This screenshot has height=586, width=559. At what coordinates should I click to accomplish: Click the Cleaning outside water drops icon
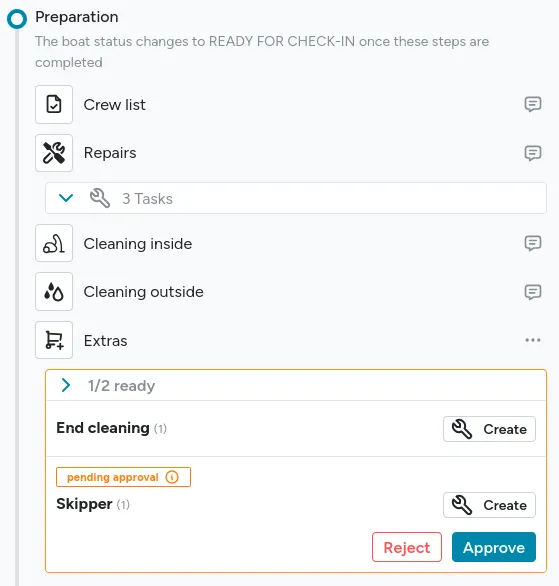click(x=54, y=292)
